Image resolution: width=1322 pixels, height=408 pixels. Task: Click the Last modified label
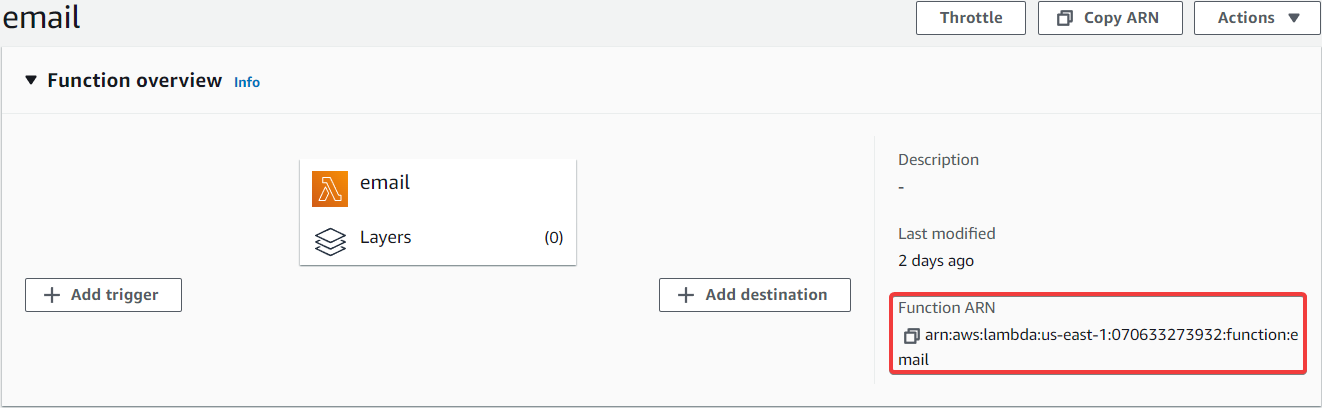tap(946, 234)
